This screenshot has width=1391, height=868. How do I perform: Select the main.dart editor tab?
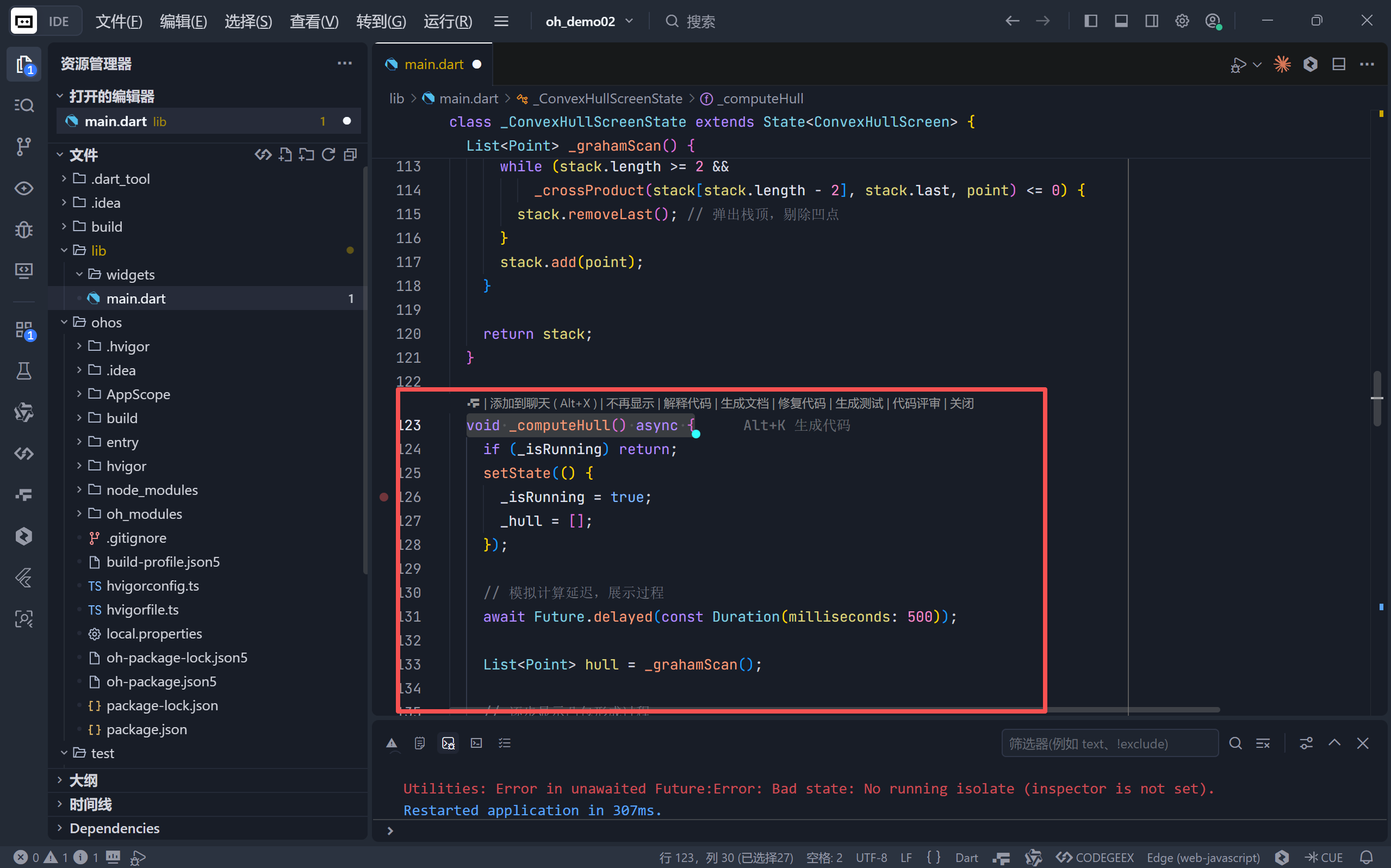(433, 64)
